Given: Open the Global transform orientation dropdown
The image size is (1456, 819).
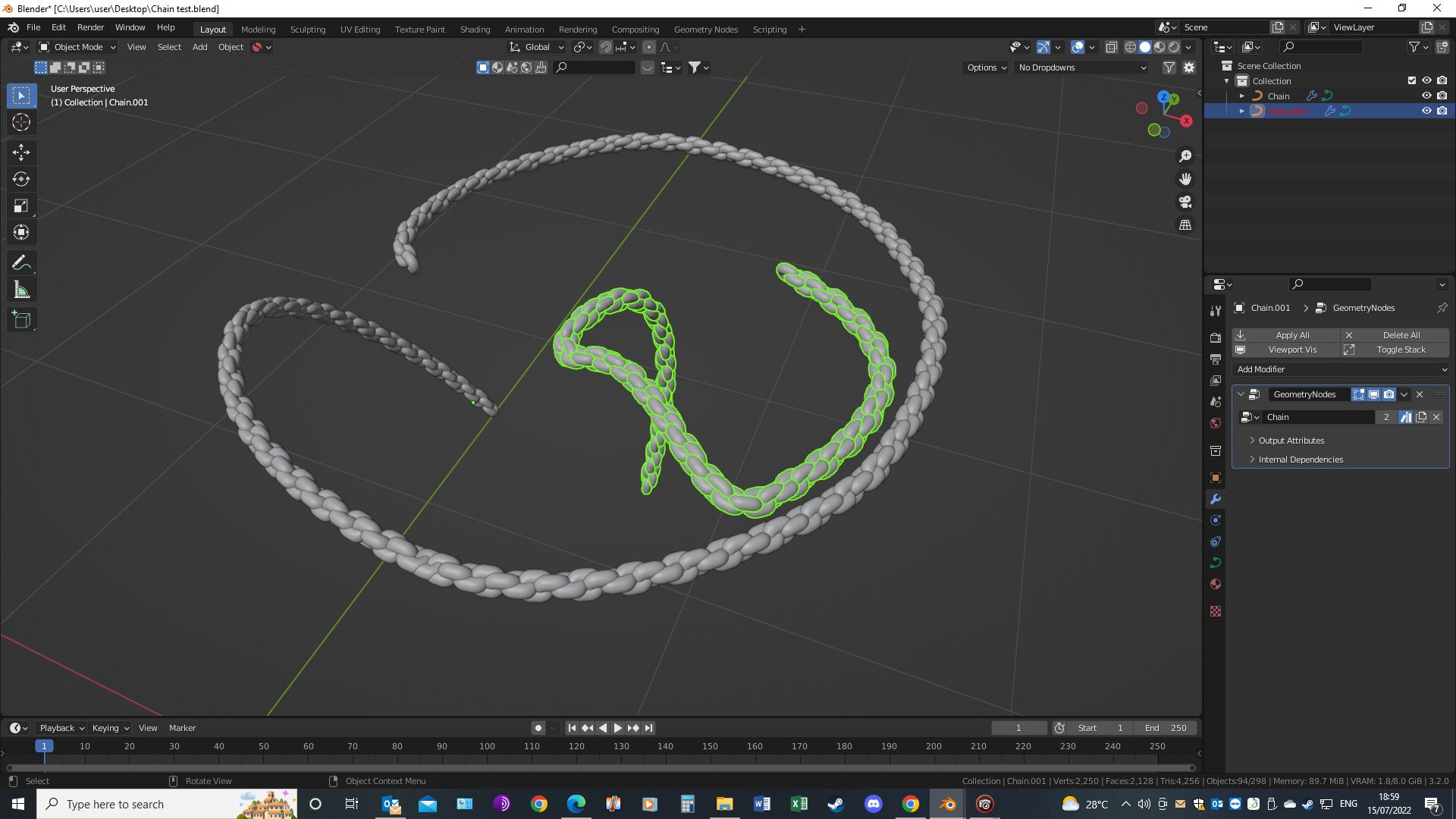Looking at the screenshot, I should coord(537,47).
